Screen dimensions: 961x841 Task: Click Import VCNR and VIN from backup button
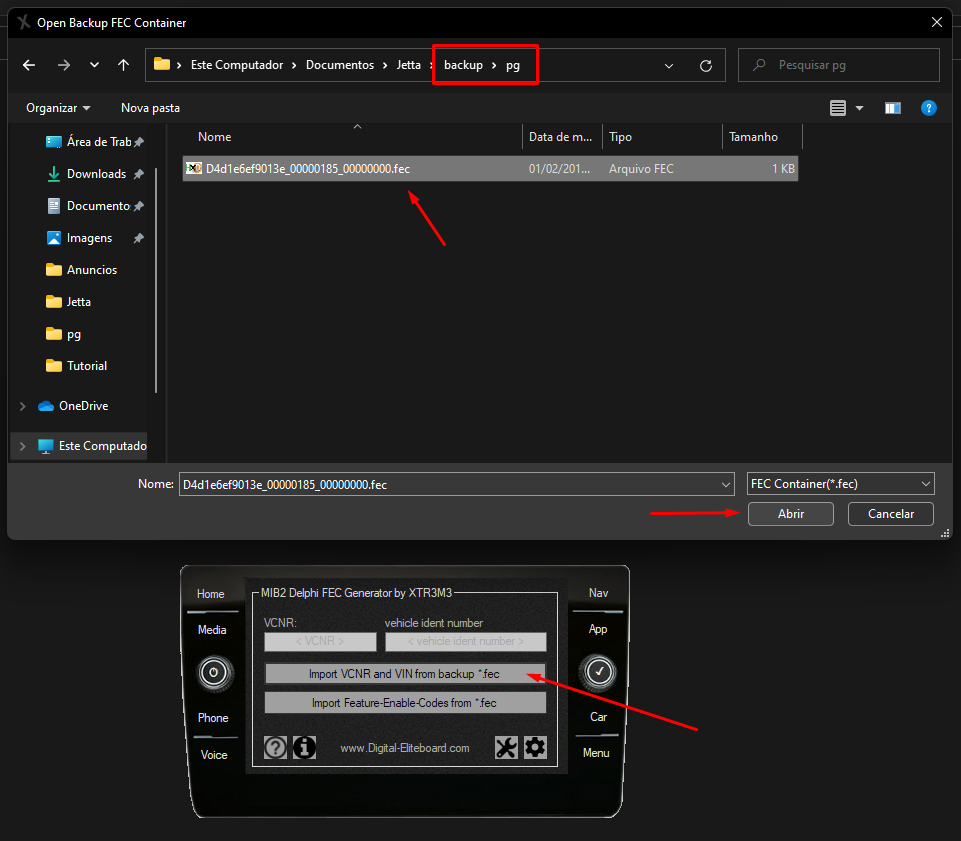(405, 674)
